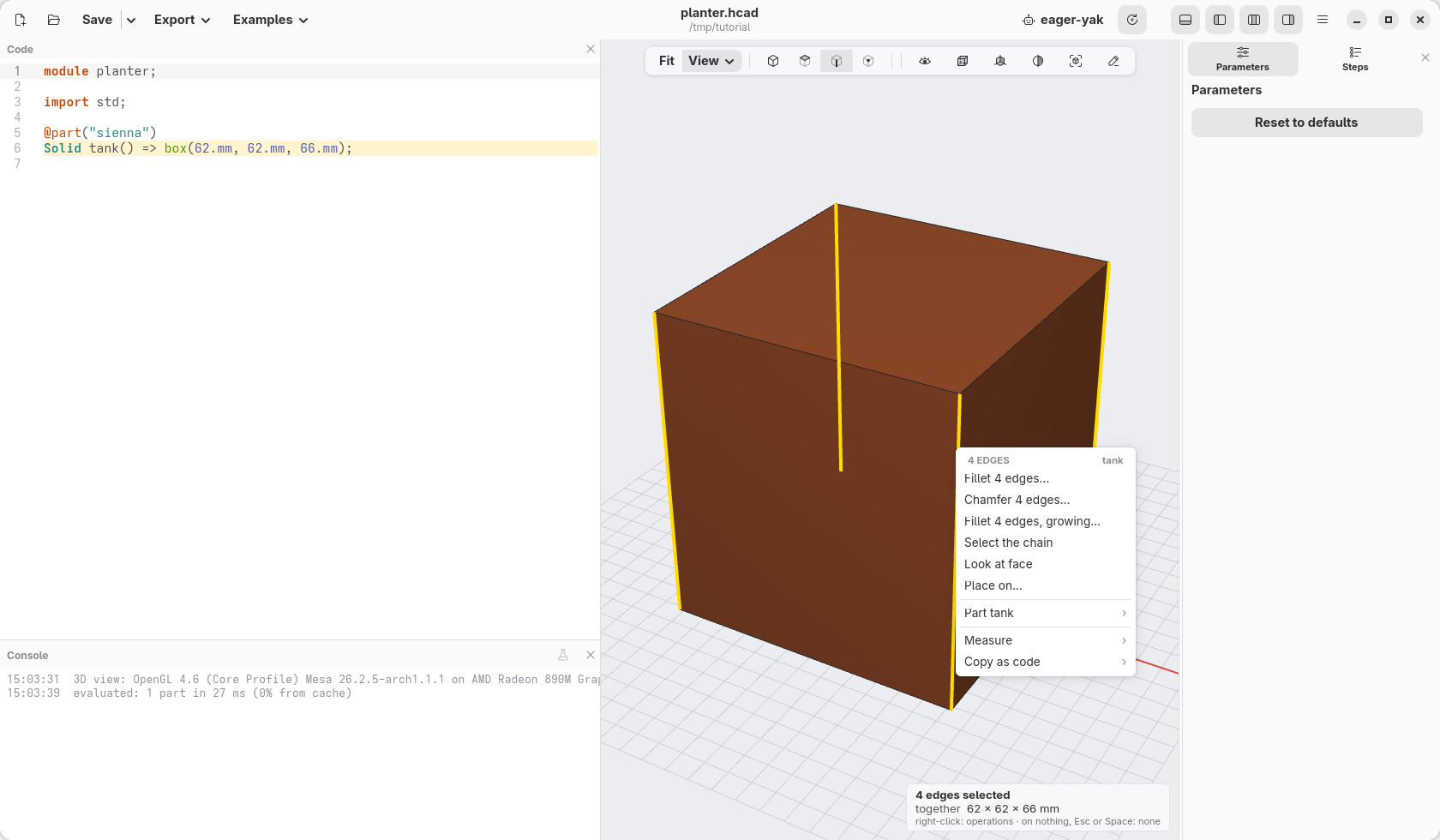Click the eager-yak robot agent label

(1063, 20)
